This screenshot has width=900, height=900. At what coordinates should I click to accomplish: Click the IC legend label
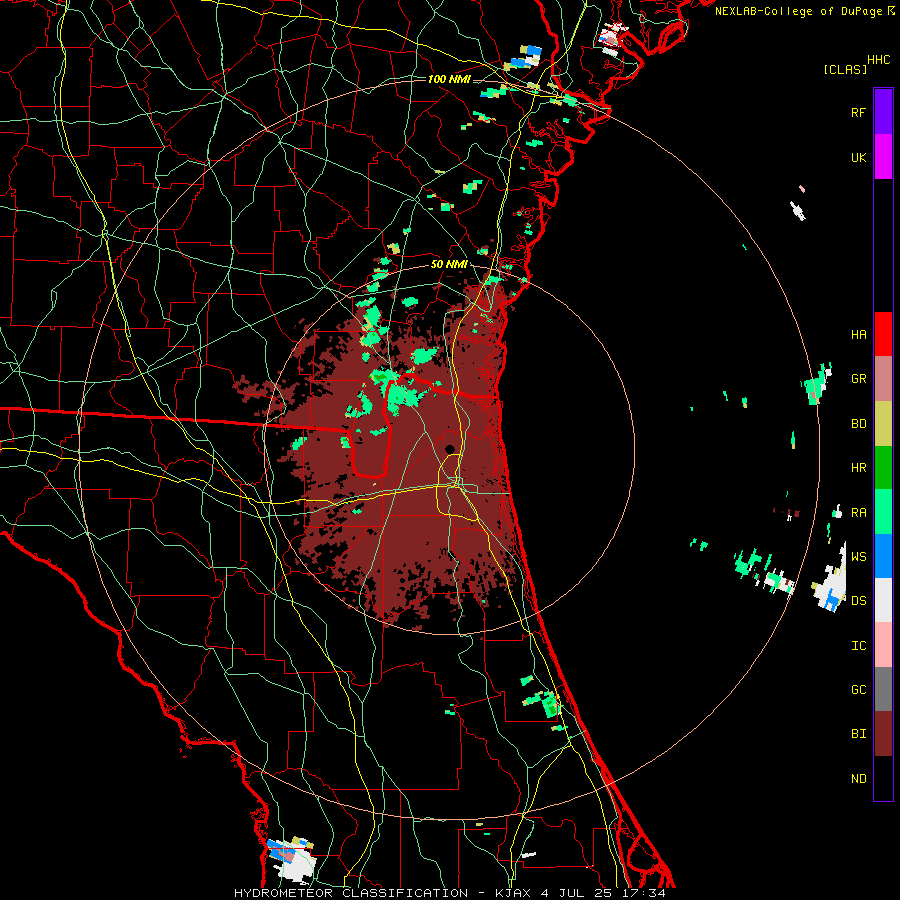click(858, 646)
